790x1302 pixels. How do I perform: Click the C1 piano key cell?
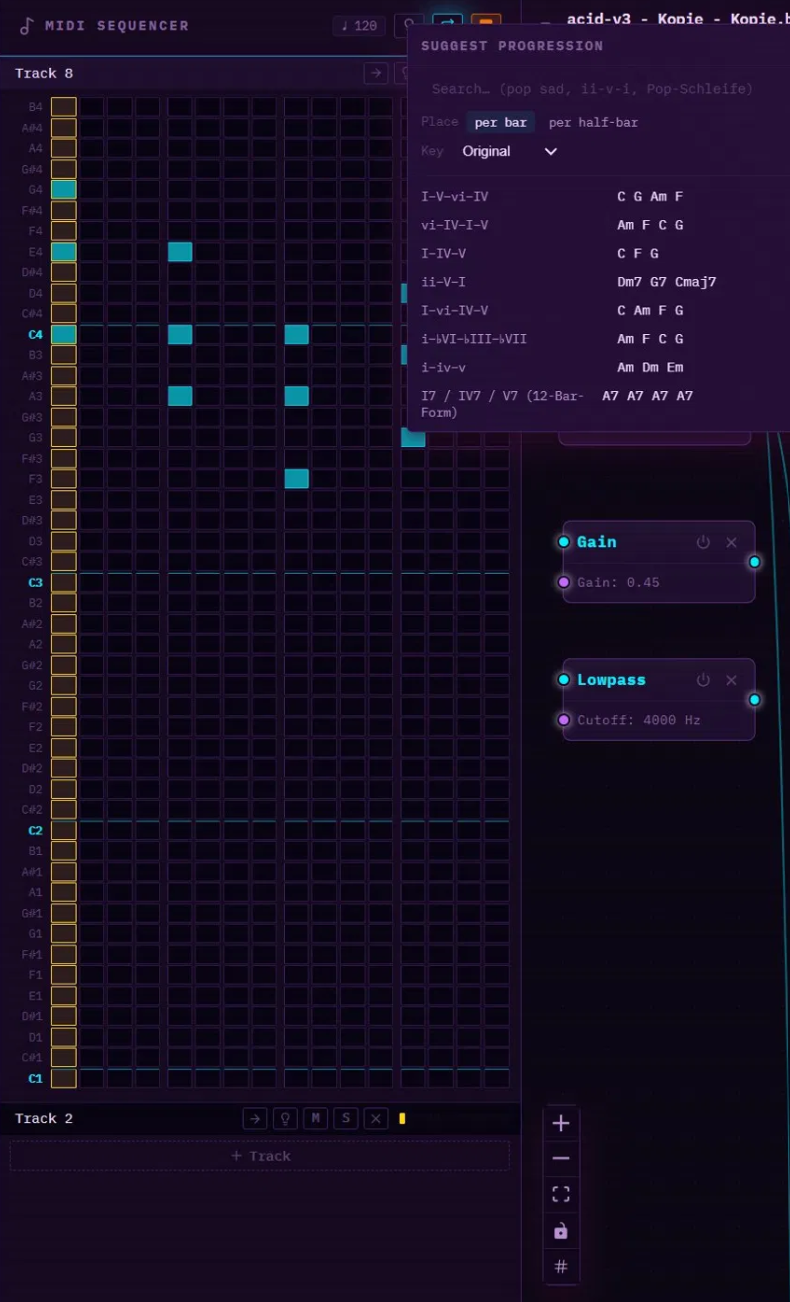pyautogui.click(x=64, y=1078)
